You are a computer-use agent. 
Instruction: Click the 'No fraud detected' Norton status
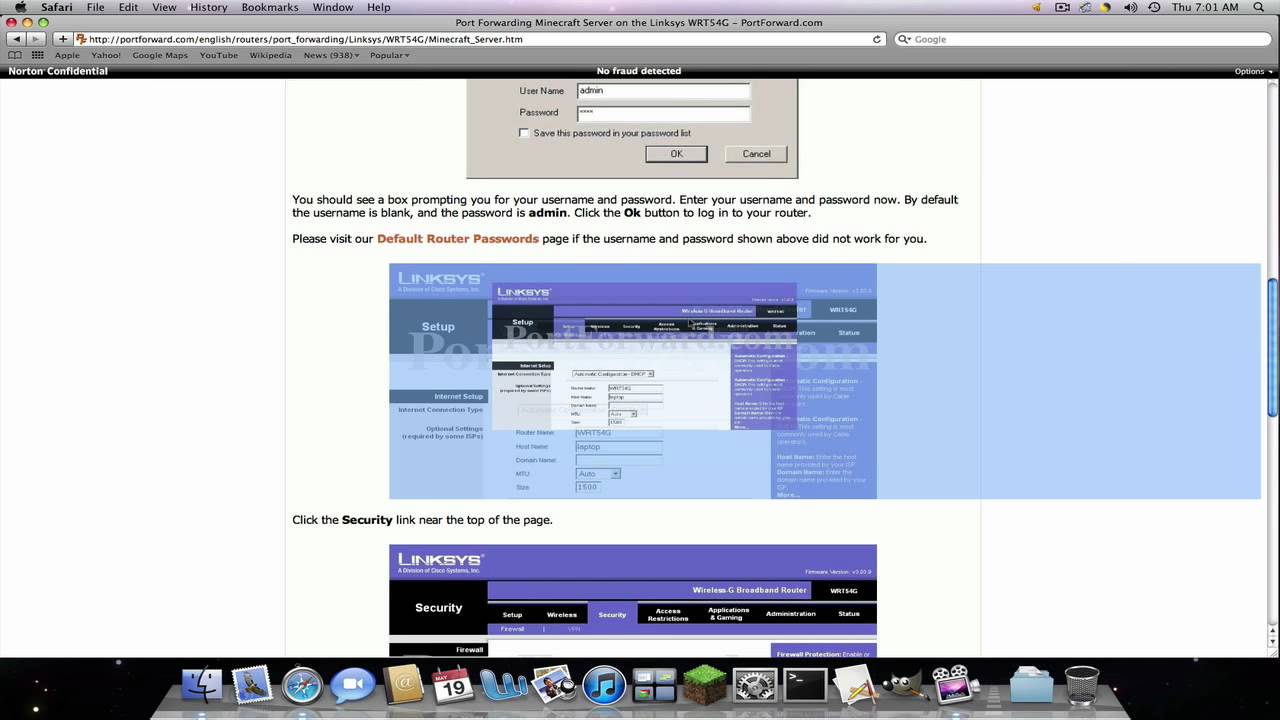tap(639, 71)
